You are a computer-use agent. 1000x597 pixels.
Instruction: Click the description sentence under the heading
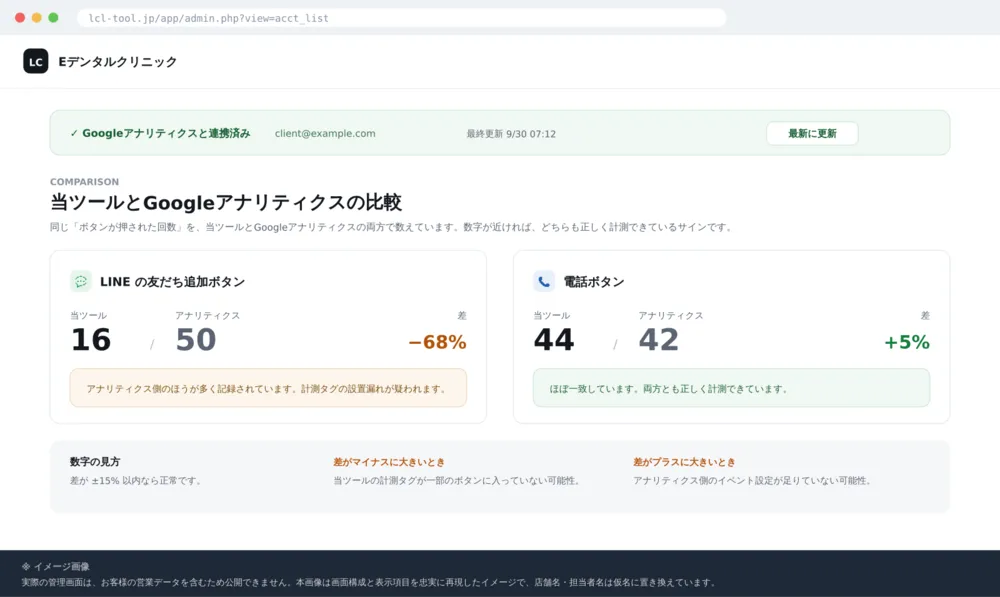[x=392, y=227]
